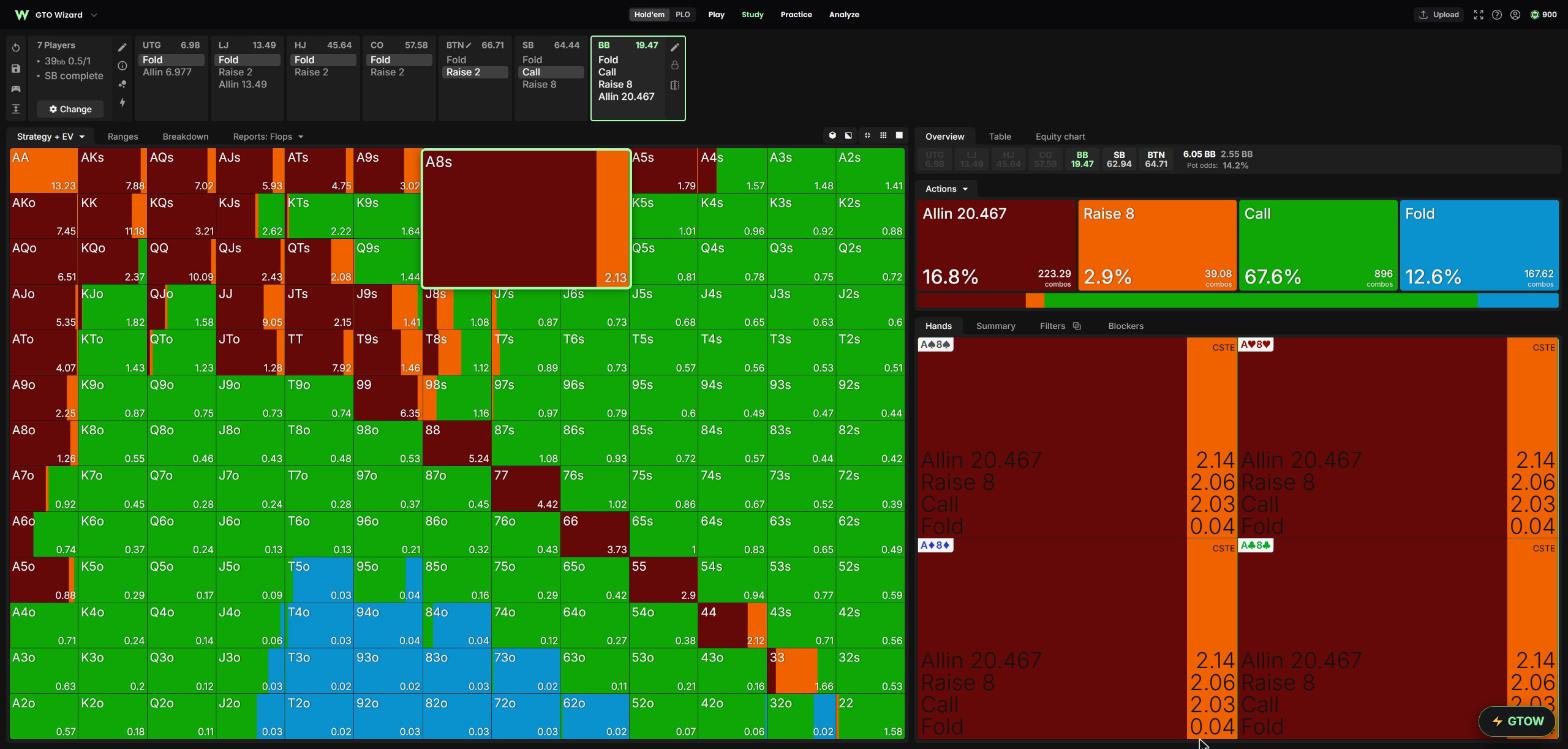The image size is (1568, 749).
Task: Open the GTO Wizard dropdown chevron
Action: pos(94,15)
